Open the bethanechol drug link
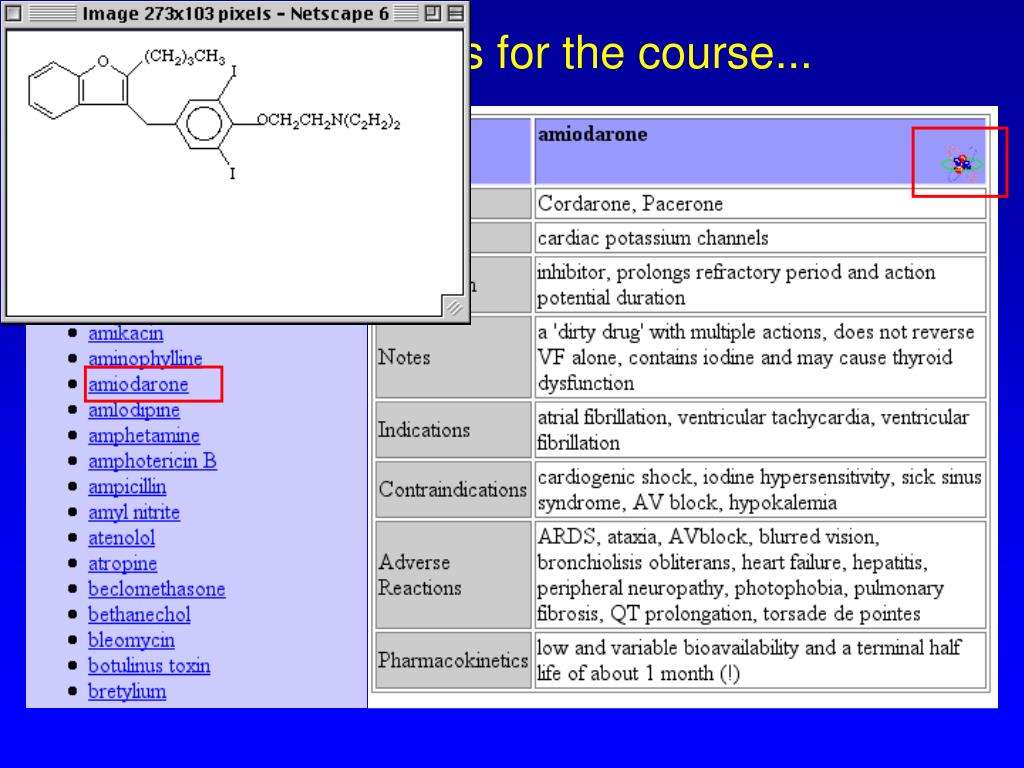Image resolution: width=1024 pixels, height=768 pixels. point(139,614)
